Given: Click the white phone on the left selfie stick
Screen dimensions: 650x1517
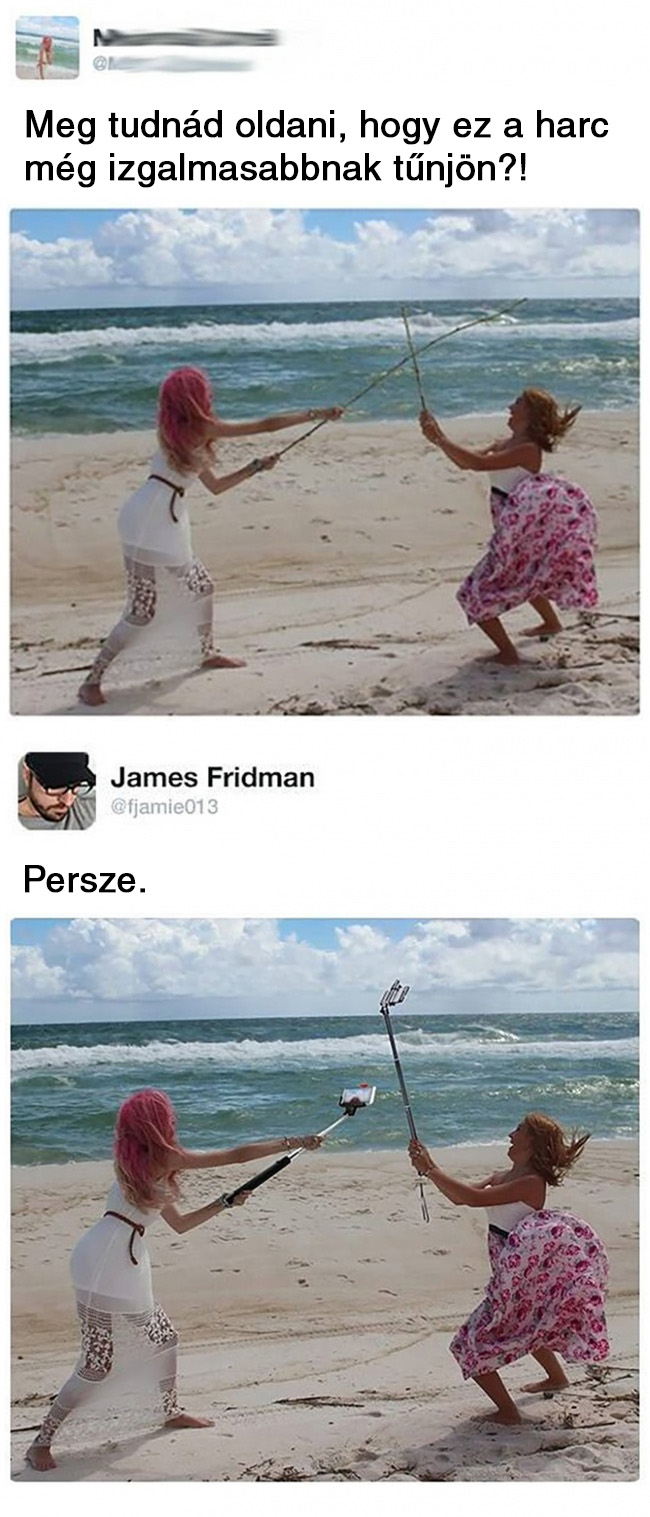Looking at the screenshot, I should (x=358, y=1097).
